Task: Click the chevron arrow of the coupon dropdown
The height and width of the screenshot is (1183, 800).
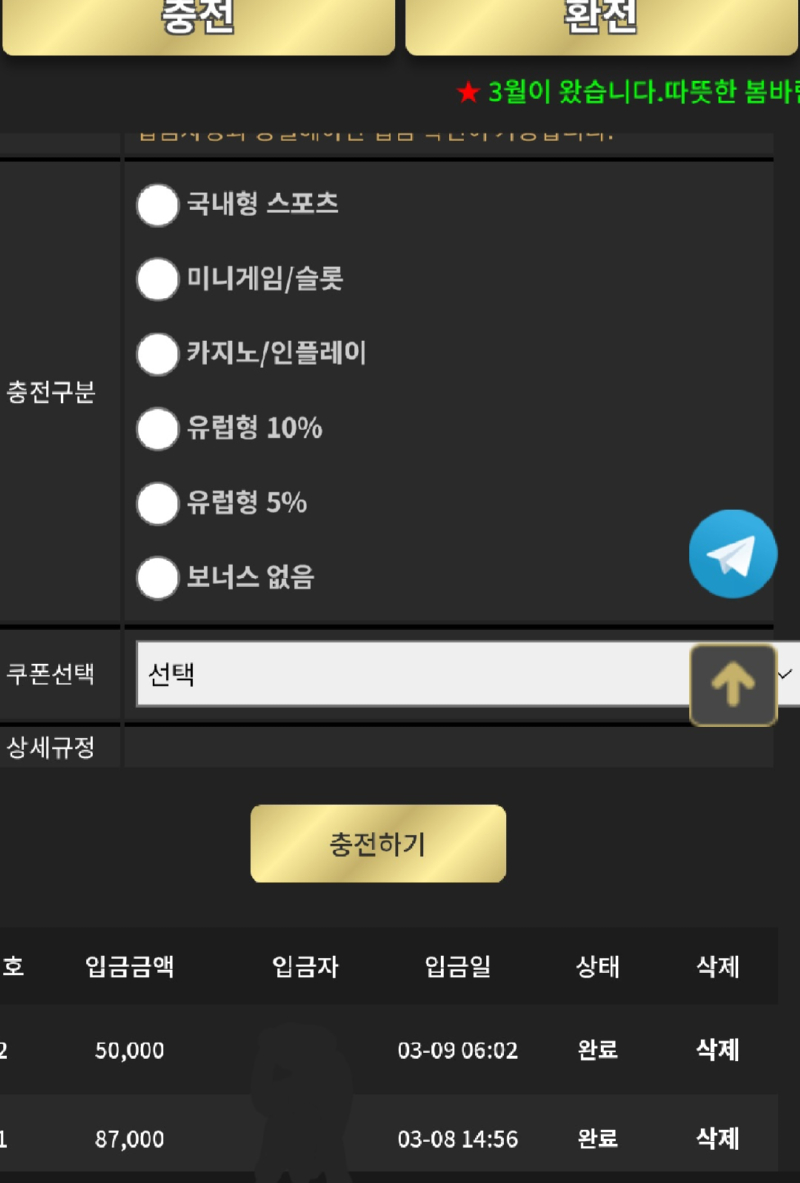Action: [x=785, y=674]
